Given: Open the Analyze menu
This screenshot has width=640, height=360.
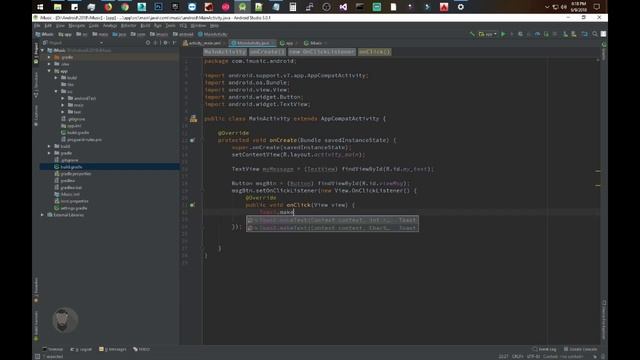Looking at the screenshot, I should (x=110, y=26).
